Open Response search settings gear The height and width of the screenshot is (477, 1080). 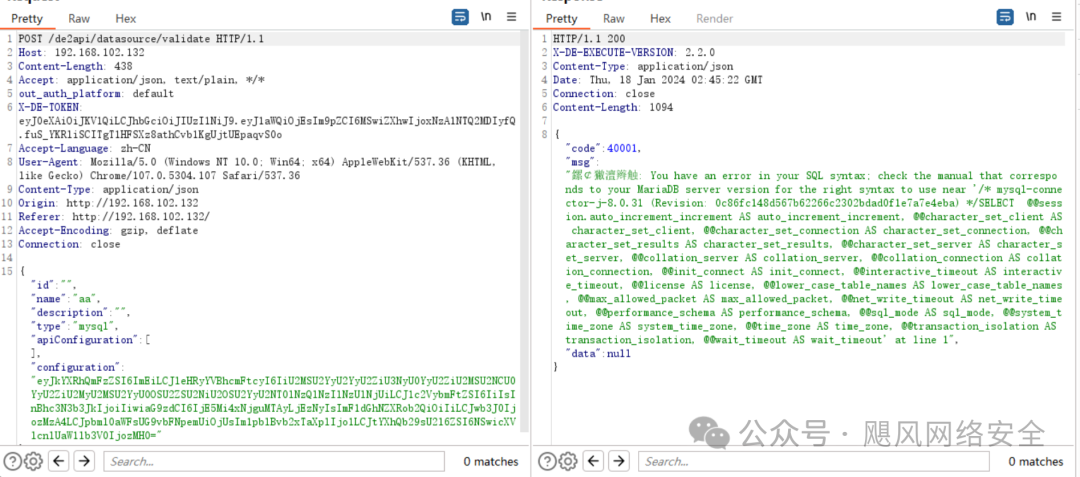pyautogui.click(x=568, y=460)
